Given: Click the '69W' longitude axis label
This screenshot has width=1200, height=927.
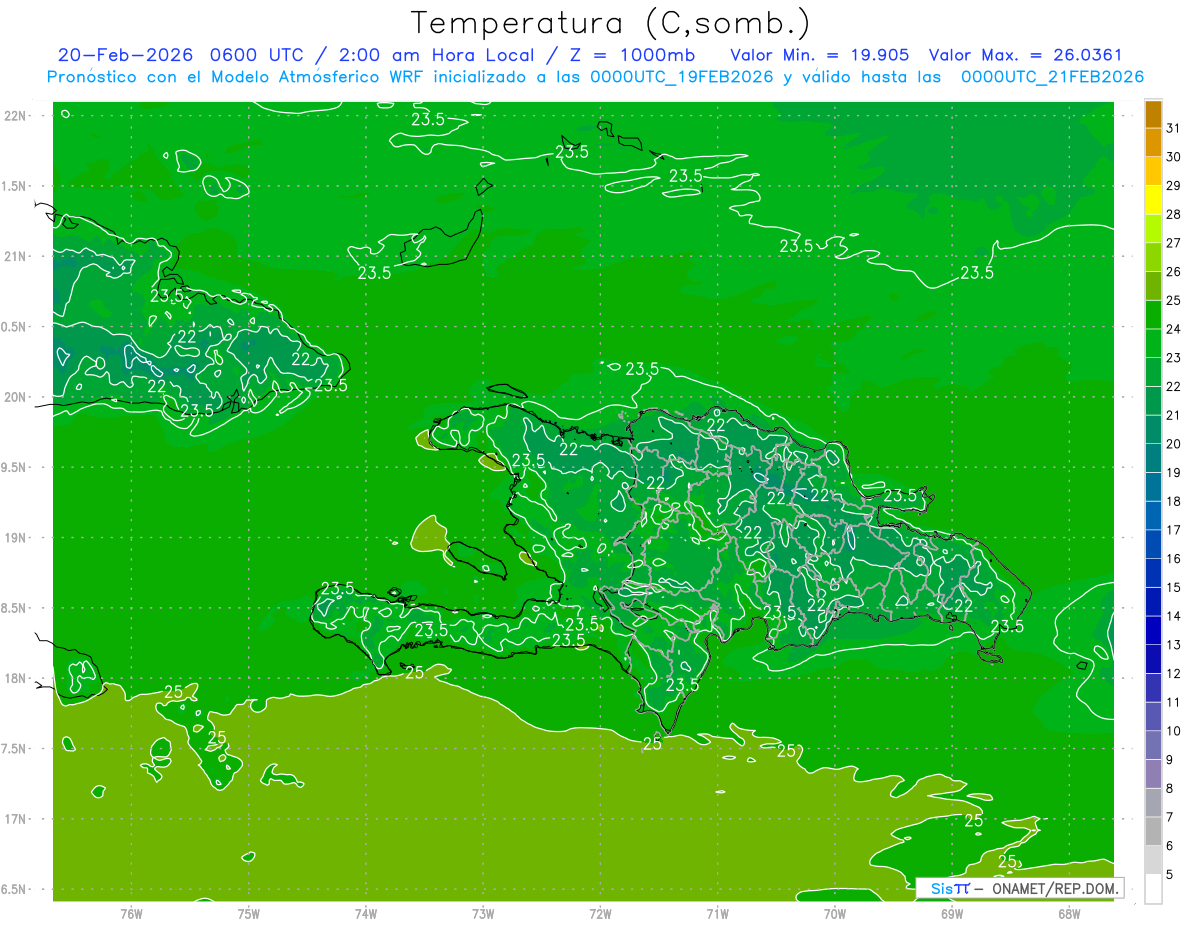Looking at the screenshot, I should pyautogui.click(x=952, y=913).
